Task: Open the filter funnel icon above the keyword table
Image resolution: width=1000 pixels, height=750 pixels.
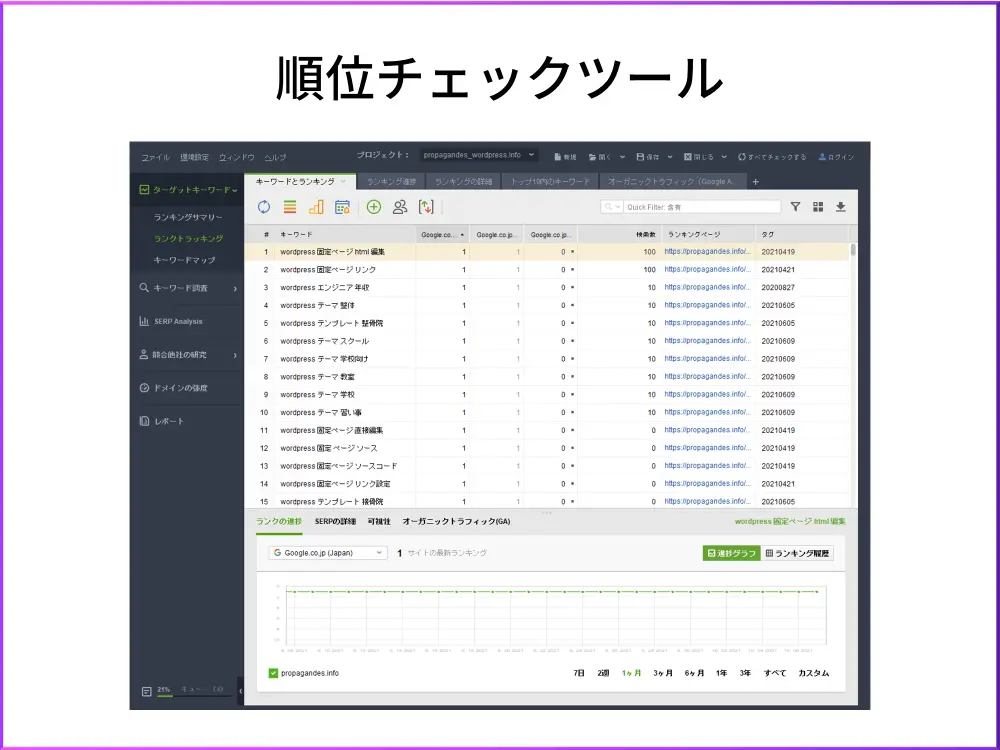Action: coord(795,206)
